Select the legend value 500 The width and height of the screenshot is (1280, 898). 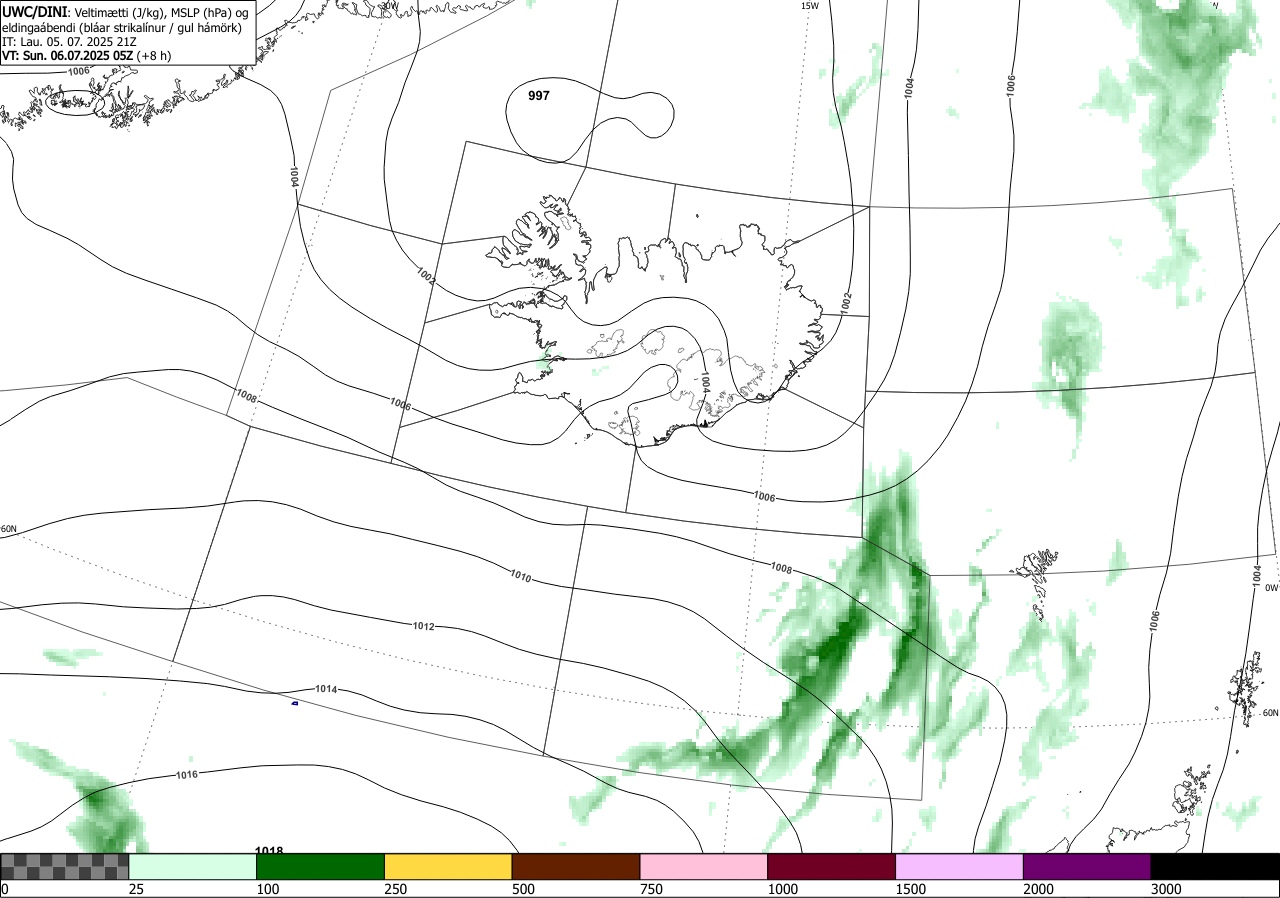pos(523,889)
